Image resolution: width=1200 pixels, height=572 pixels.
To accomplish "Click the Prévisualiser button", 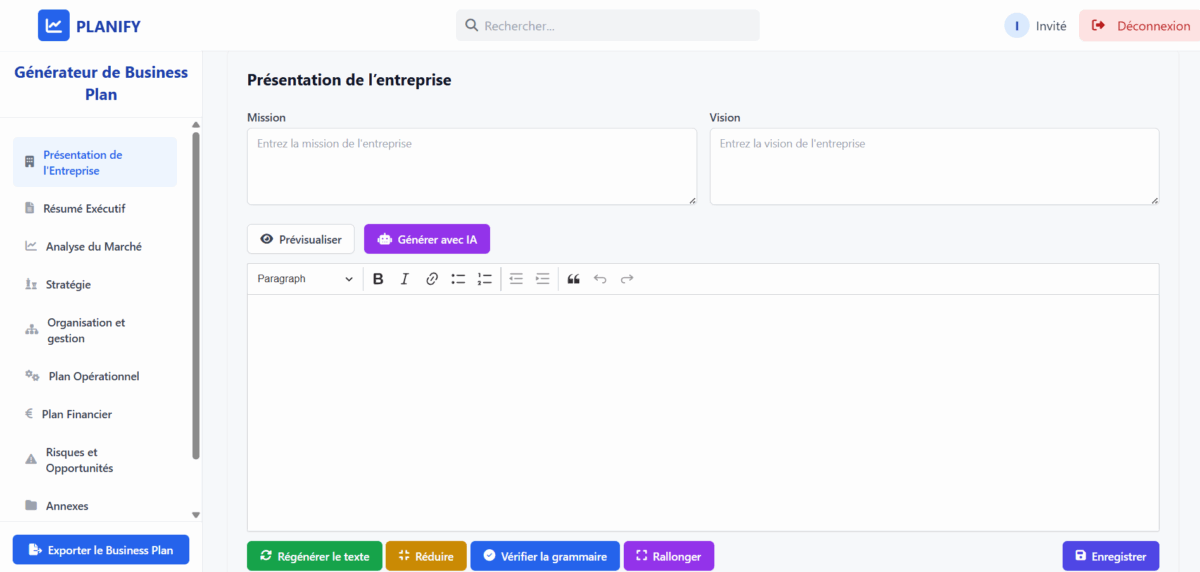I will [x=300, y=239].
